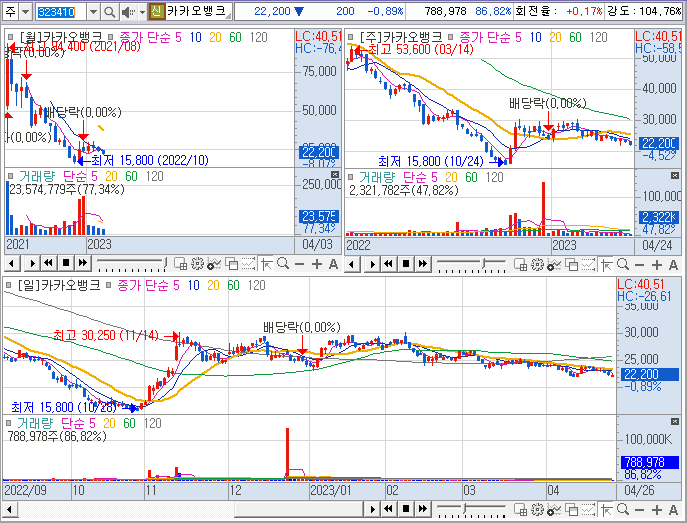
Task: Click magnifier zoom tool in monthly chart toolbar
Action: (283, 264)
